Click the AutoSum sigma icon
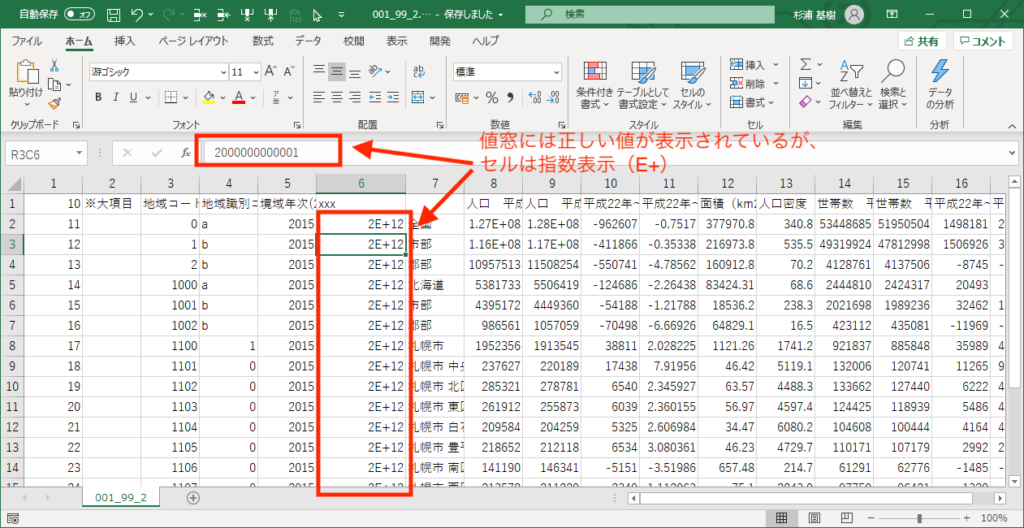Image resolution: width=1024 pixels, height=528 pixels. pyautogui.click(x=806, y=65)
